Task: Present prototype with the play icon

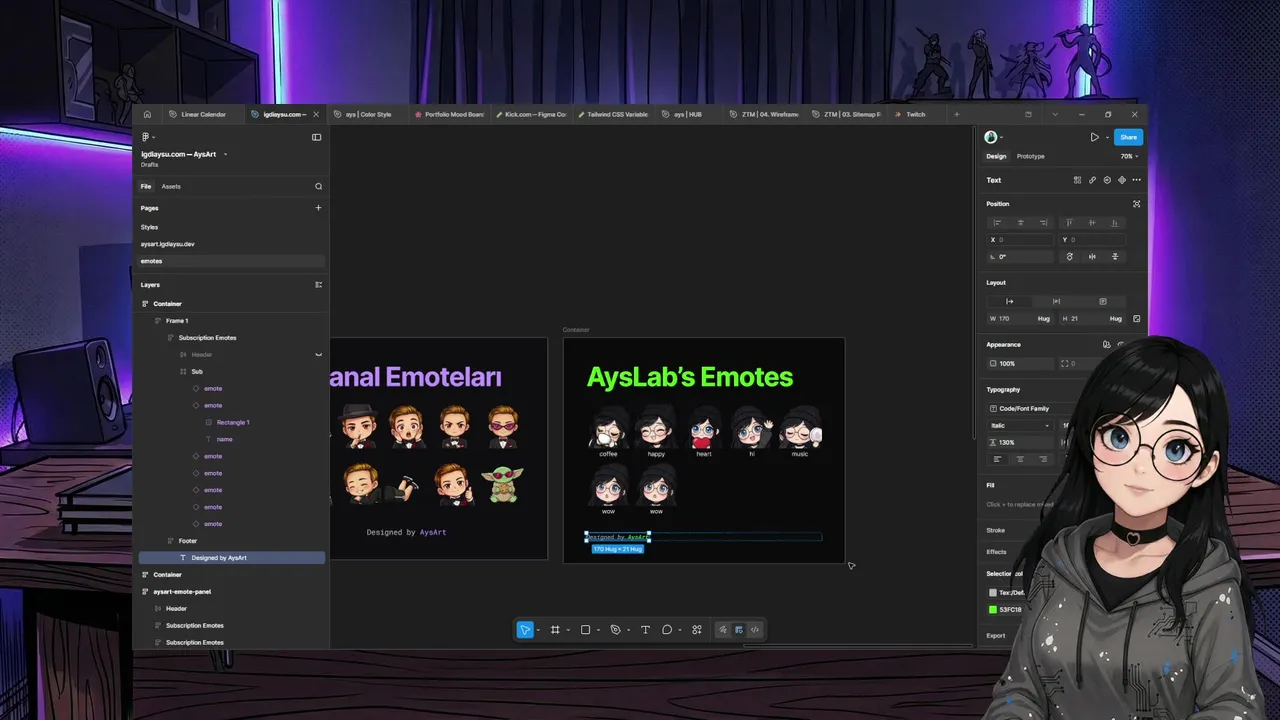Action: [x=1094, y=137]
